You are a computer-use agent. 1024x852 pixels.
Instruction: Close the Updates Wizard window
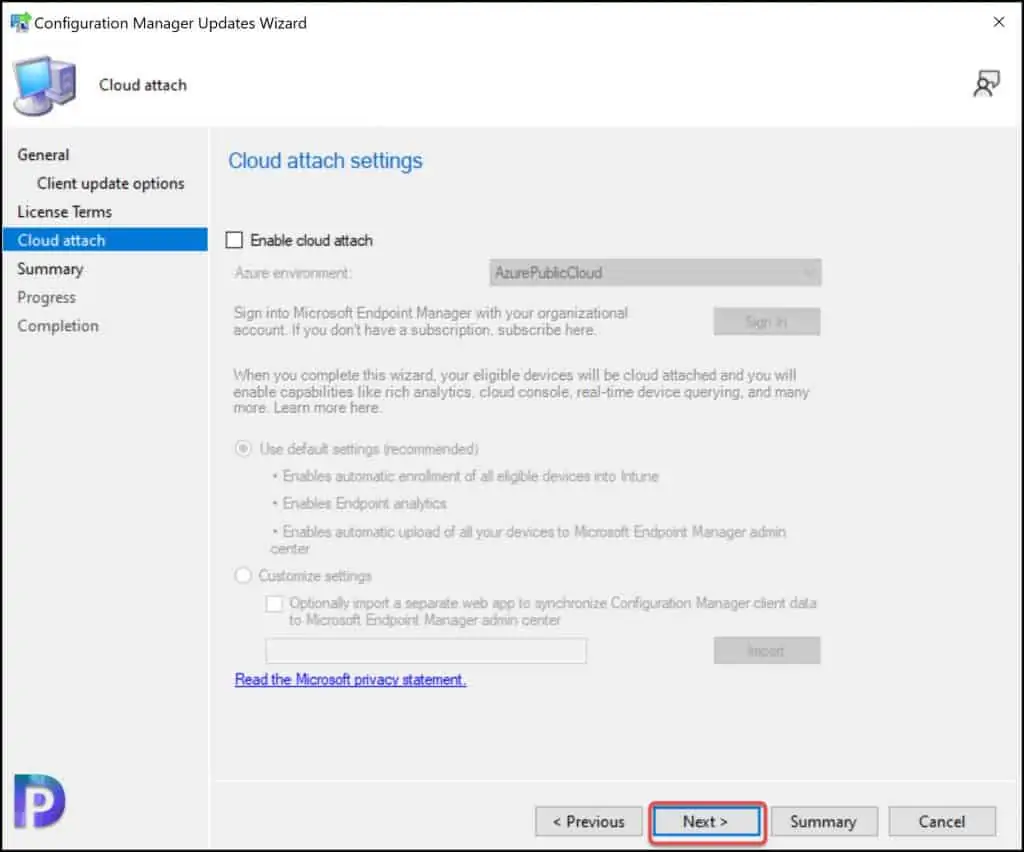pyautogui.click(x=999, y=22)
